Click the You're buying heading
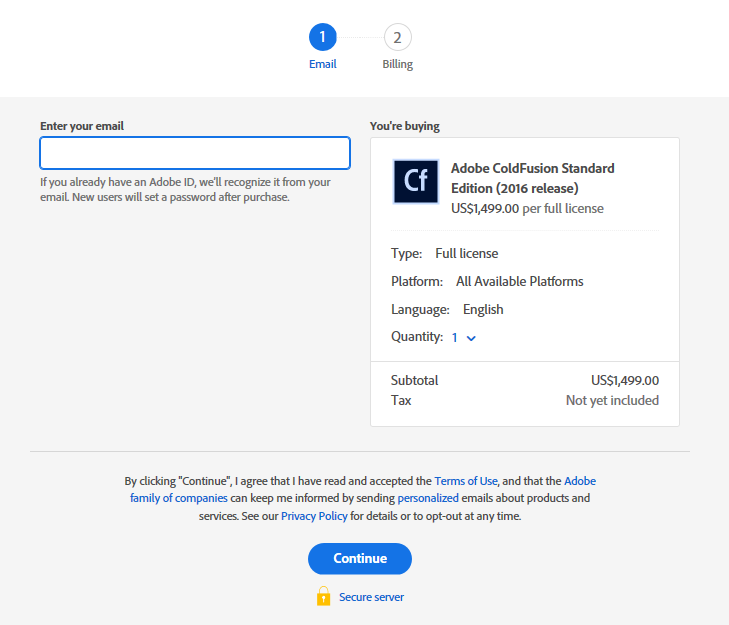This screenshot has width=729, height=625. pos(404,126)
